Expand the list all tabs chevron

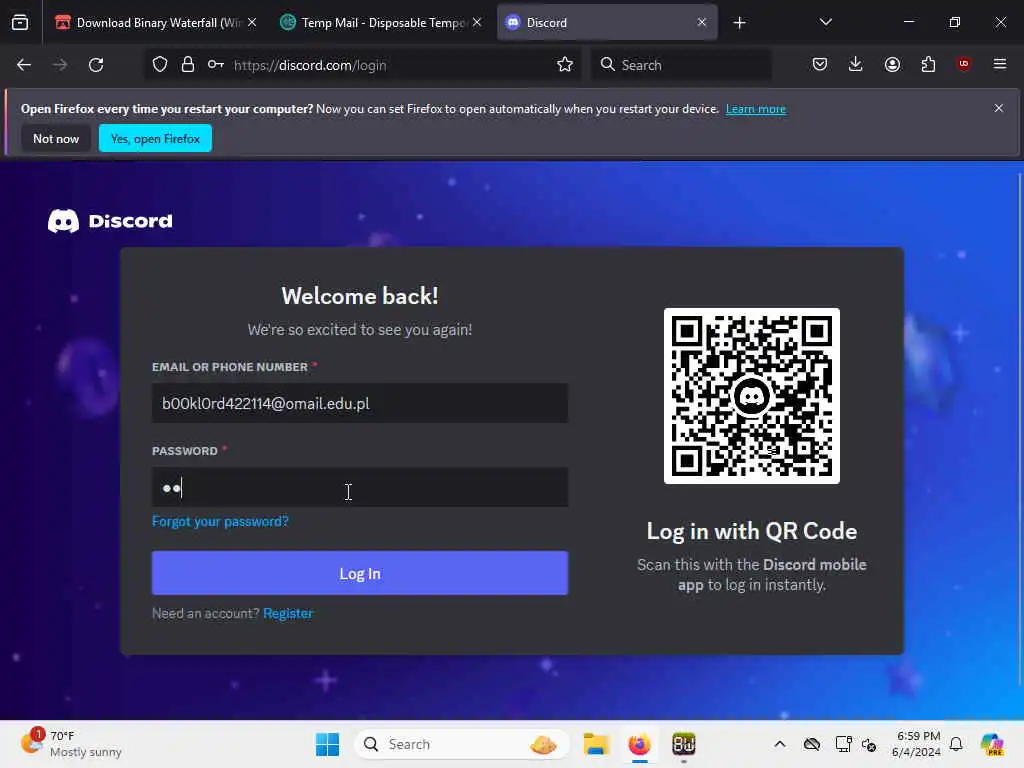(825, 22)
